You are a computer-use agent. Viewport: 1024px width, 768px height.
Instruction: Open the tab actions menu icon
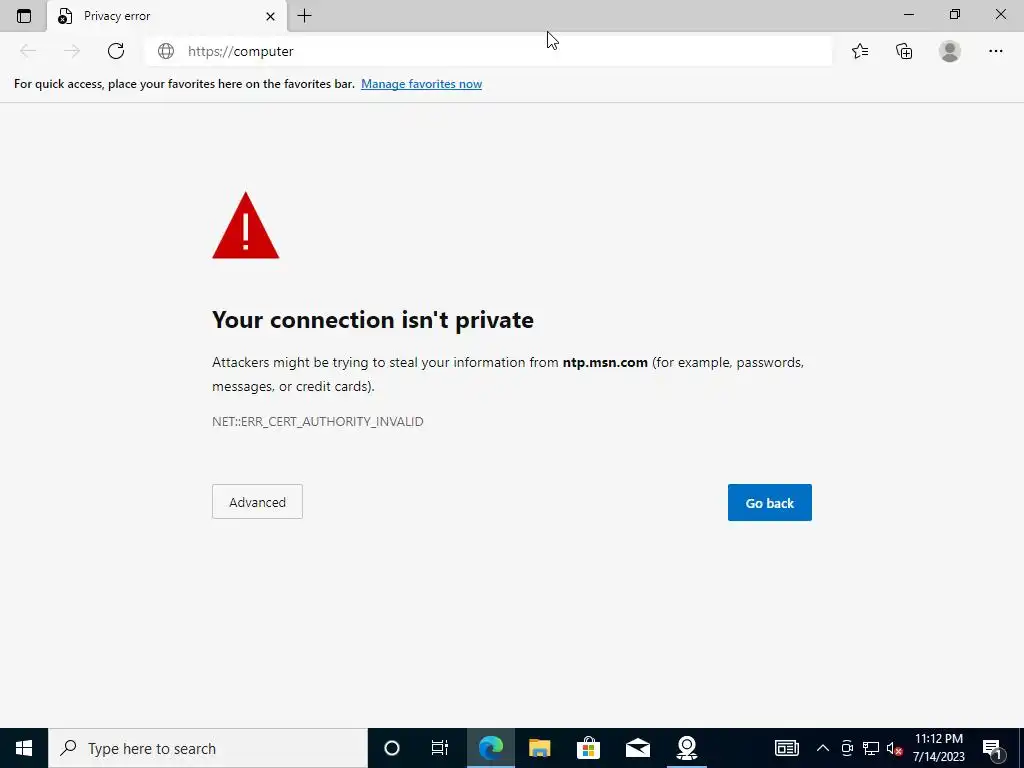coord(24,16)
